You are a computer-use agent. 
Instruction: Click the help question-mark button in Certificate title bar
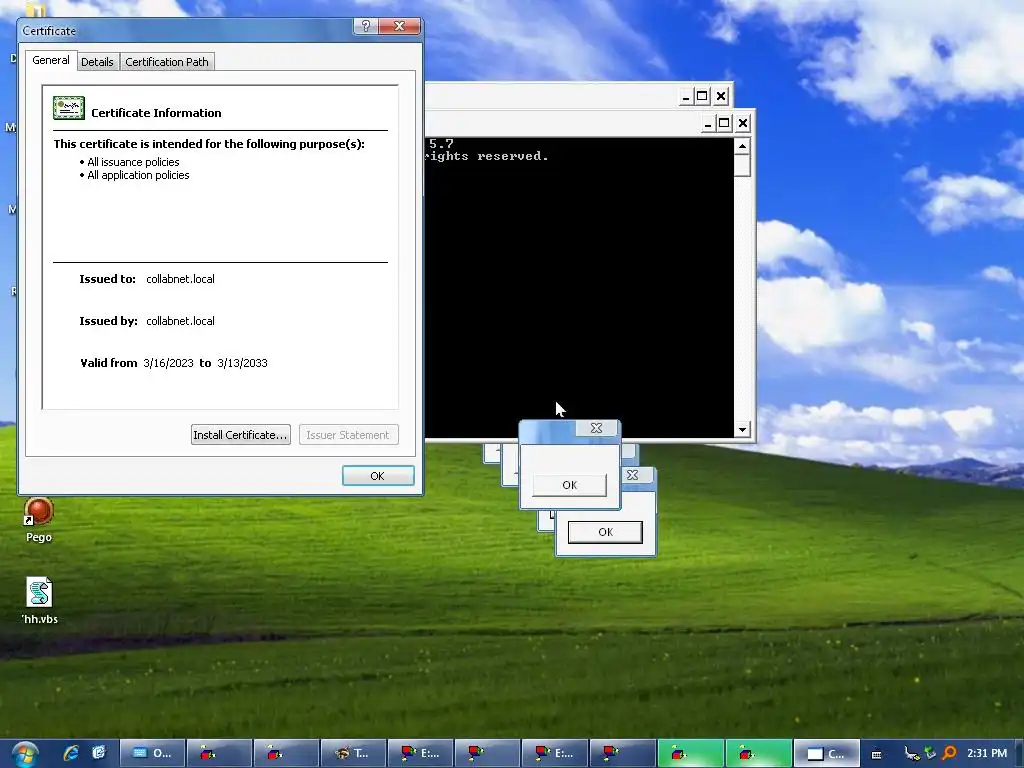[x=366, y=26]
